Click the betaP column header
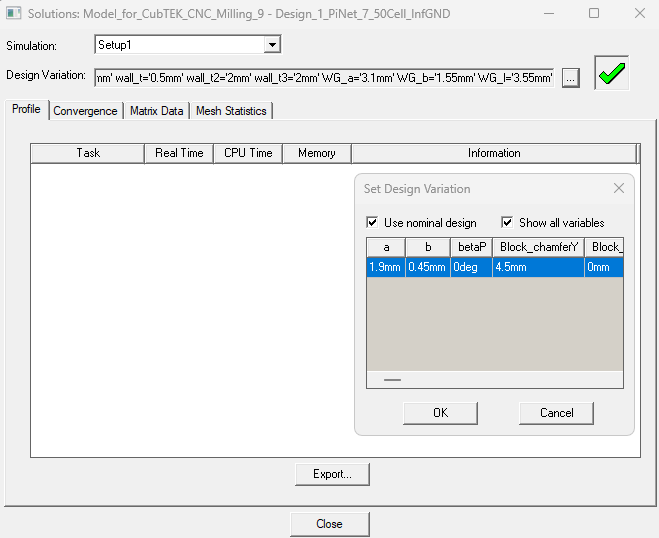Image resolution: width=659 pixels, height=538 pixels. [472, 248]
